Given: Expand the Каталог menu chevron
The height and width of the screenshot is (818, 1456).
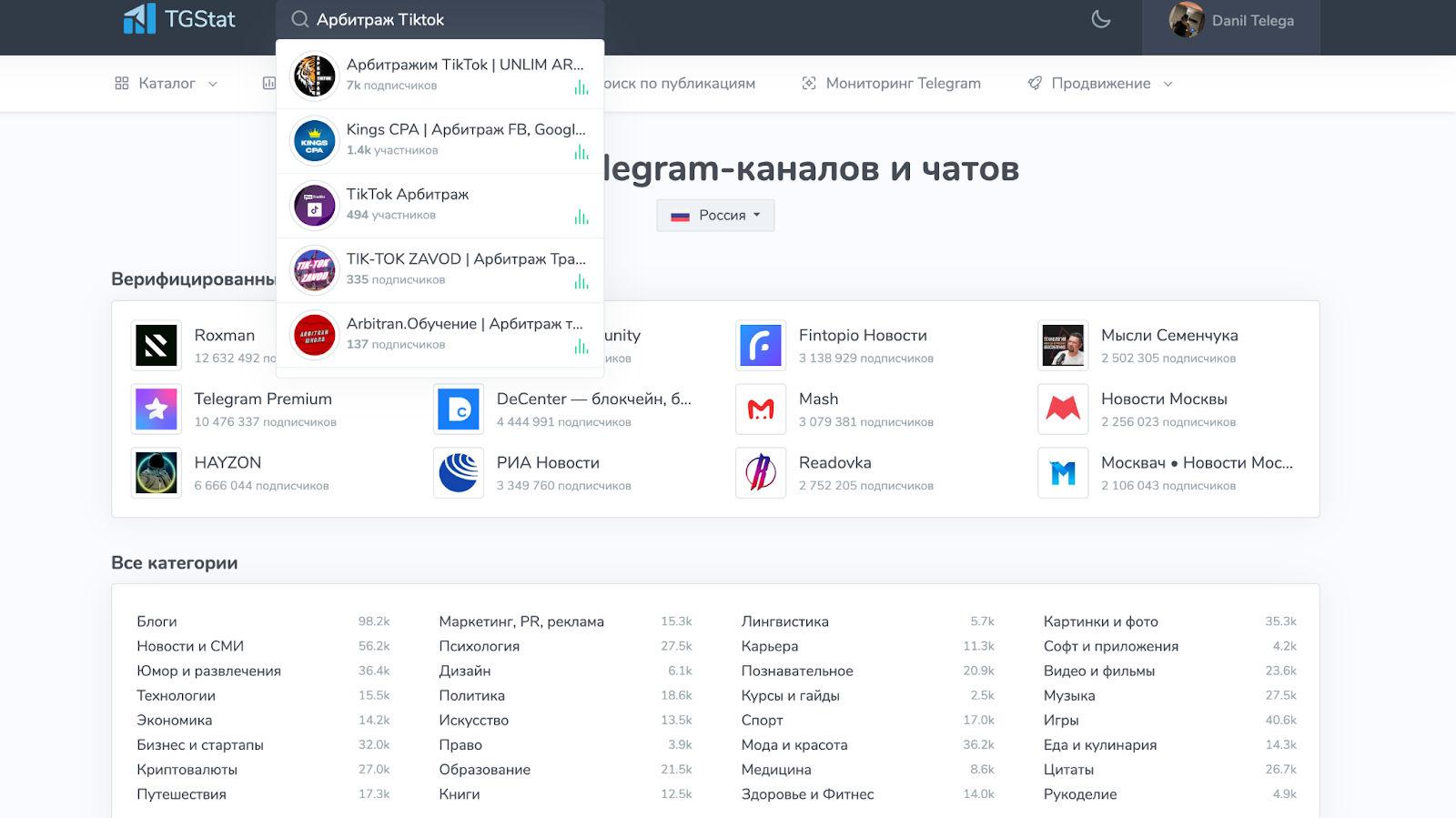Looking at the screenshot, I should click(x=213, y=84).
